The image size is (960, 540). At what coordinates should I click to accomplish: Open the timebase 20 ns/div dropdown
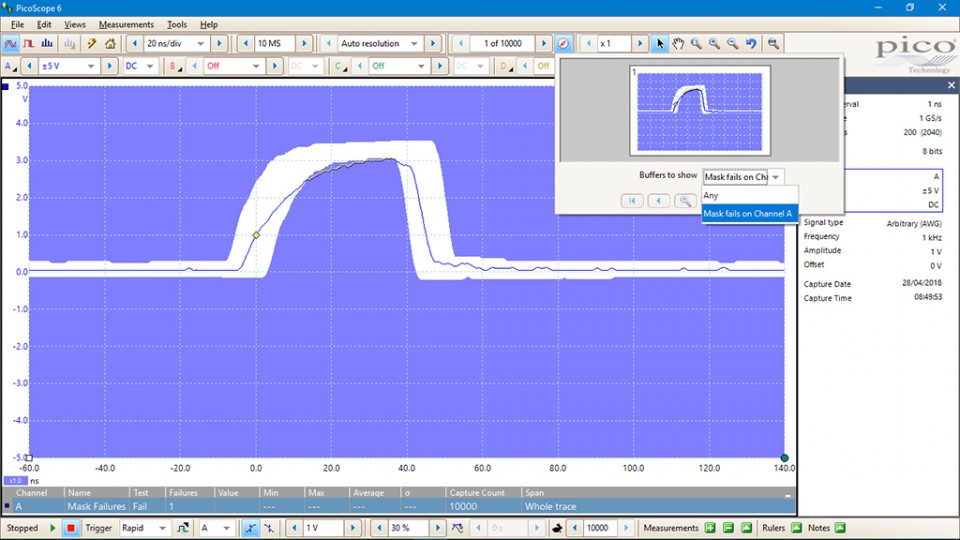click(x=201, y=44)
